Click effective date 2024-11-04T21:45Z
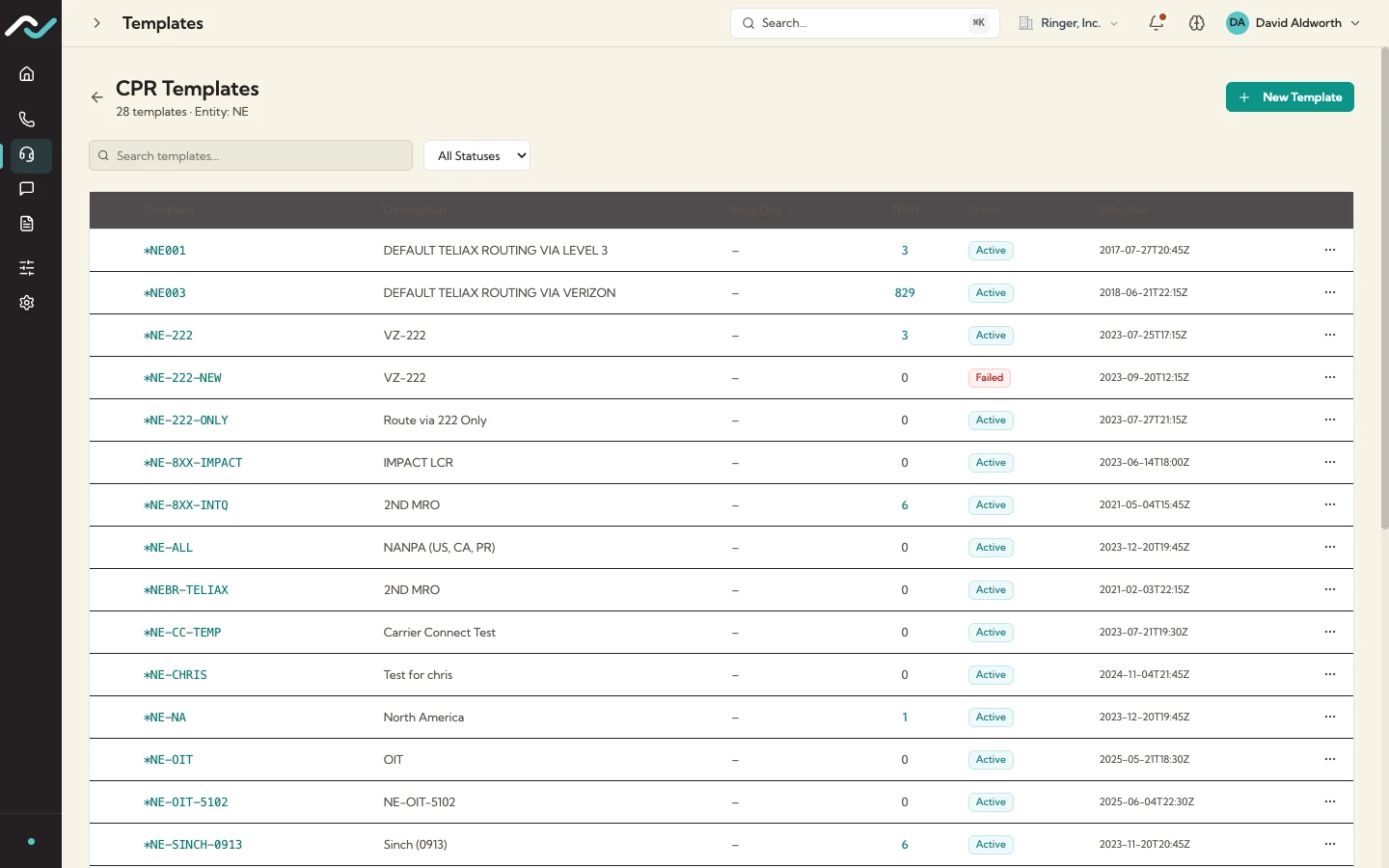This screenshot has height=868, width=1389. (1144, 675)
